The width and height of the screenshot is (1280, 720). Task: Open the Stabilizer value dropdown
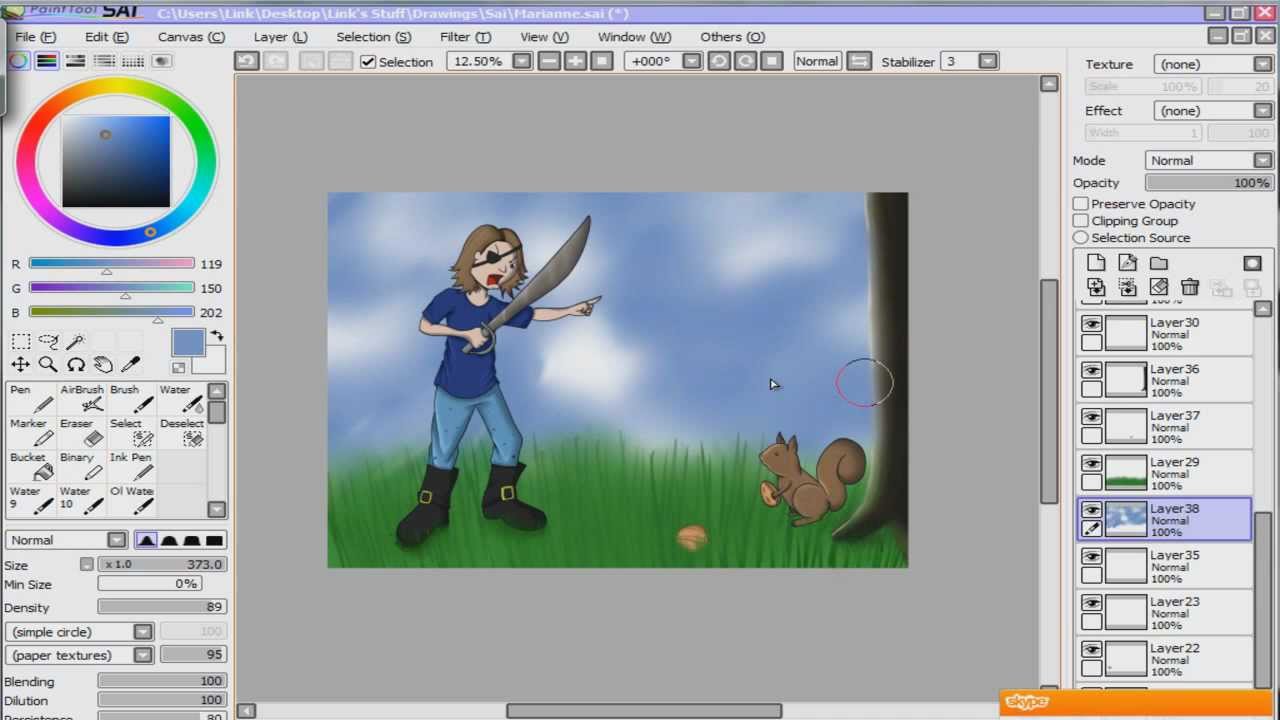pyautogui.click(x=988, y=61)
